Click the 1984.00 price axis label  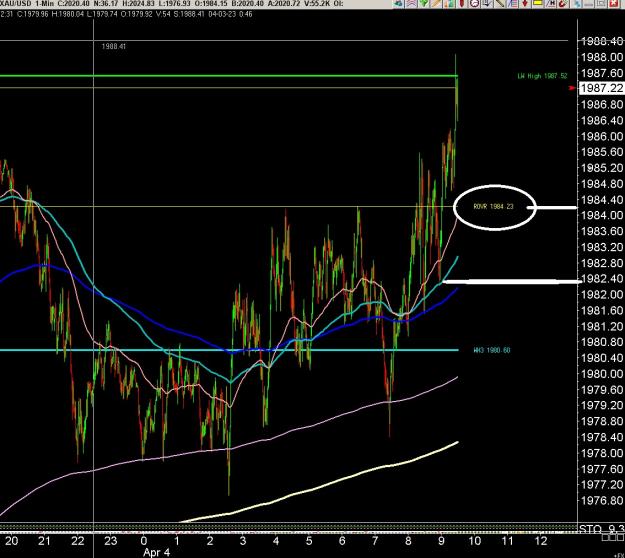[602, 215]
